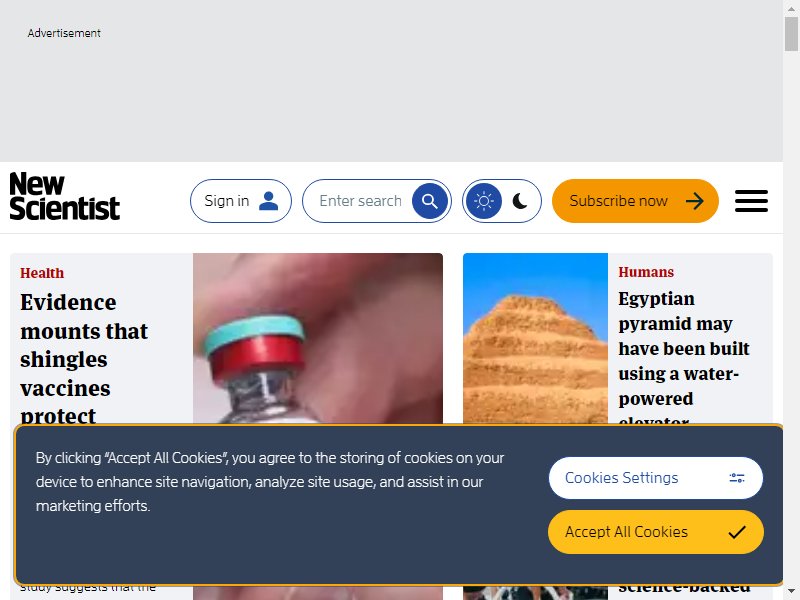Screen dimensions: 800x600
Task: Click the pyramid article thumbnail
Action: click(535, 338)
